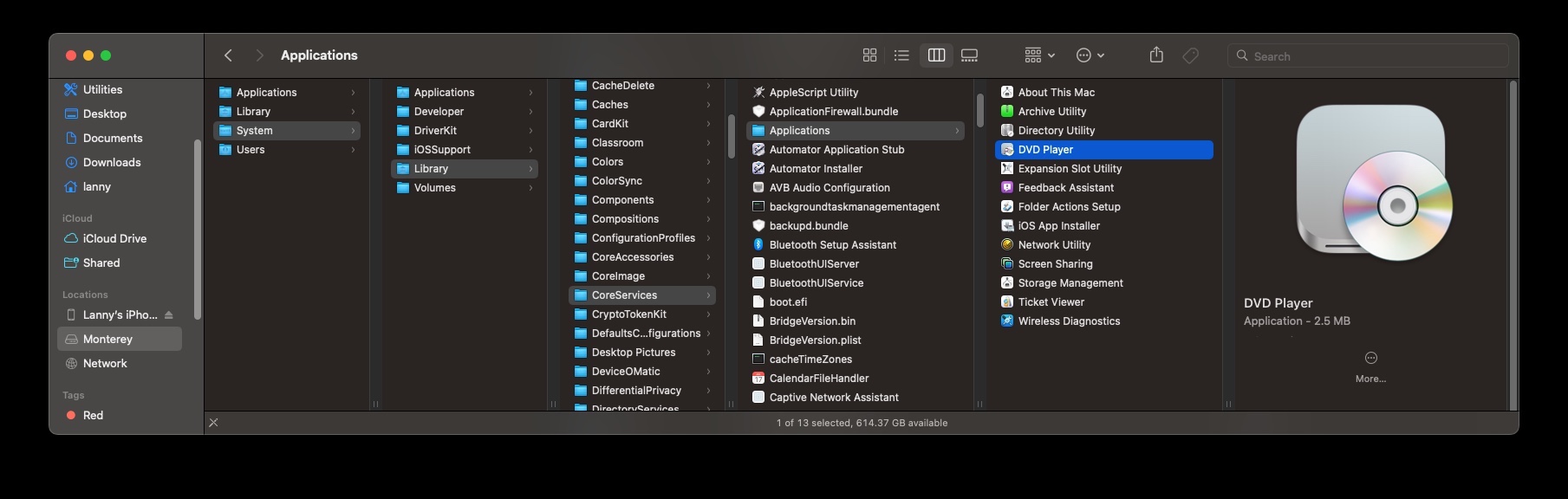Screen dimensions: 1568x499
Task: Select AppleScript Utility in CoreServices
Action: coord(856,92)
